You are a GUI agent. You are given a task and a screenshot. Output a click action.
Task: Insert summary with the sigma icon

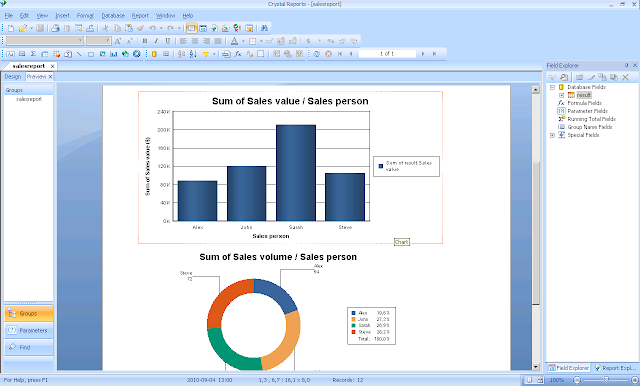[33, 54]
